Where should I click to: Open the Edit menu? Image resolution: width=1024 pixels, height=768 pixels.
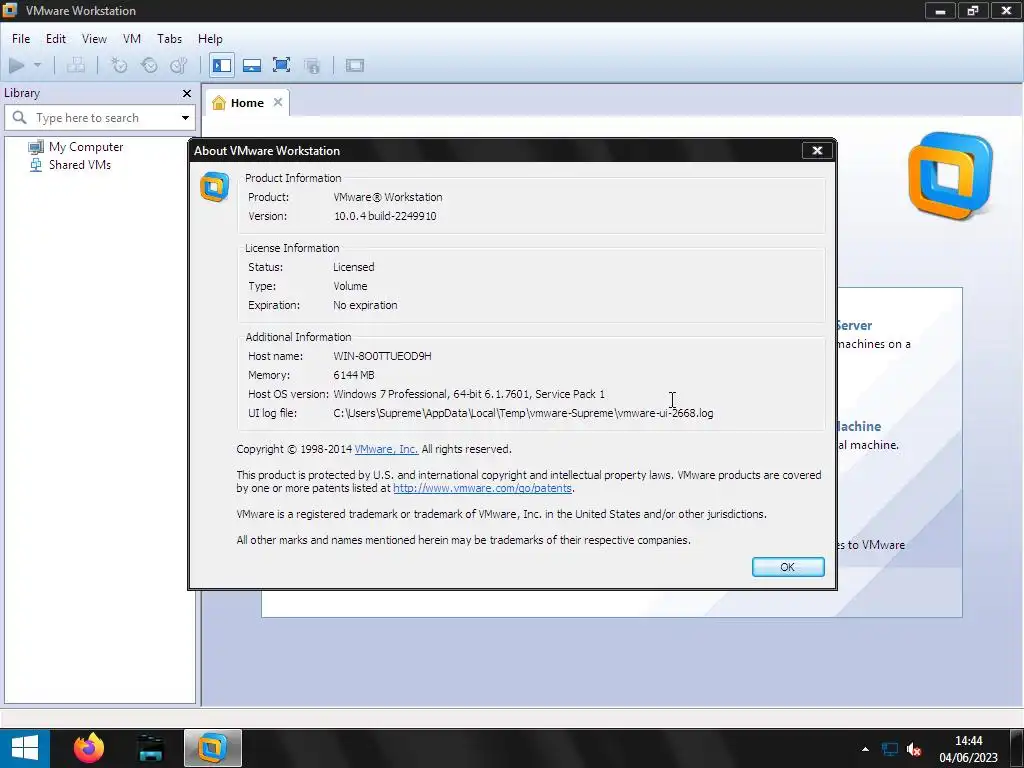(56, 39)
